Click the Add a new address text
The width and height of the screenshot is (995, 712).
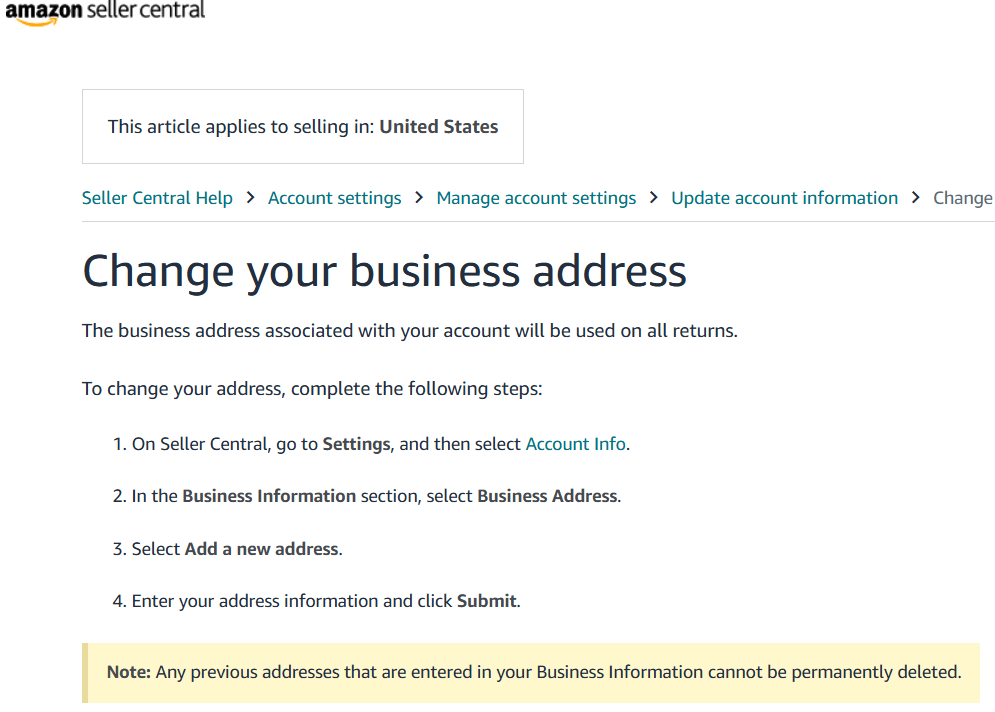pyautogui.click(x=261, y=548)
